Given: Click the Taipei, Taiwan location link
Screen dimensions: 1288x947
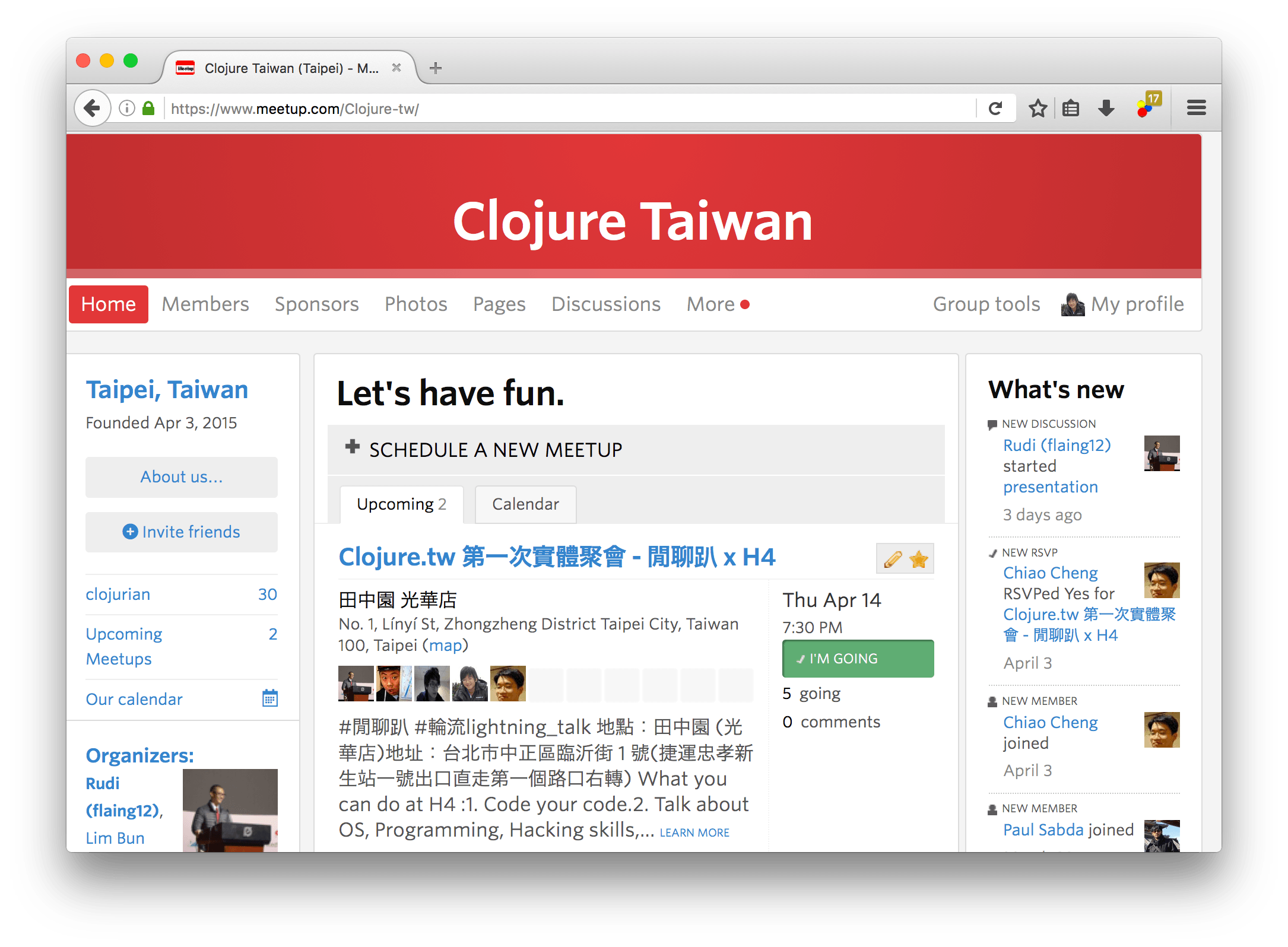Looking at the screenshot, I should point(167,390).
